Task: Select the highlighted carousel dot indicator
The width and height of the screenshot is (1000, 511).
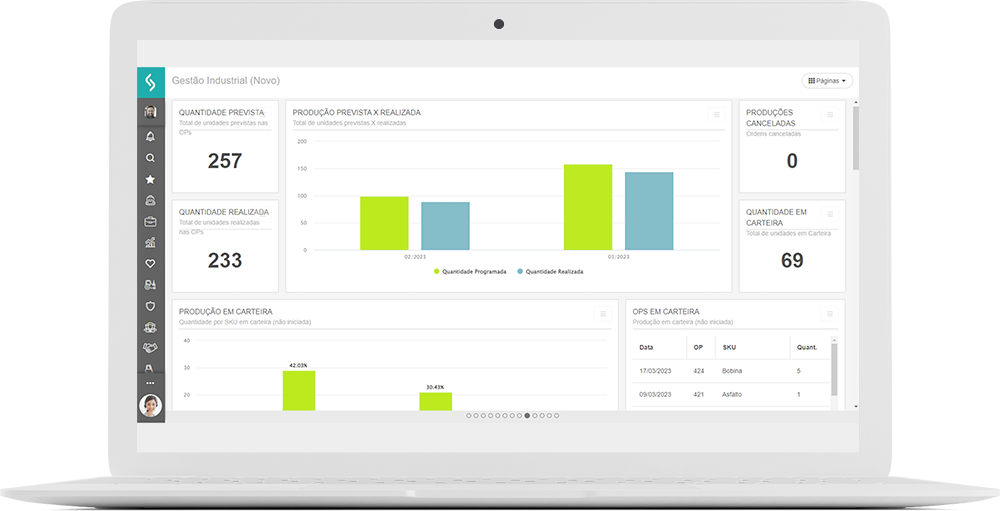Action: (x=527, y=415)
